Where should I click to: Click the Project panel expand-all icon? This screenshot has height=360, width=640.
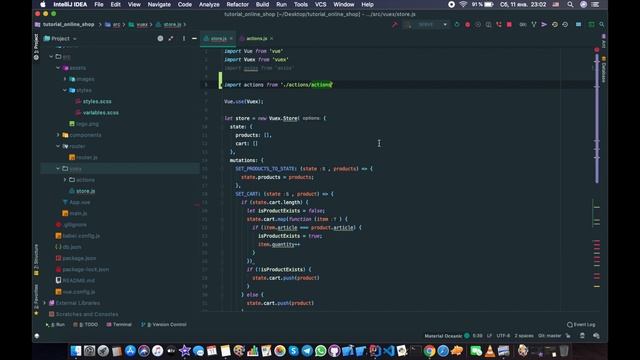171,38
